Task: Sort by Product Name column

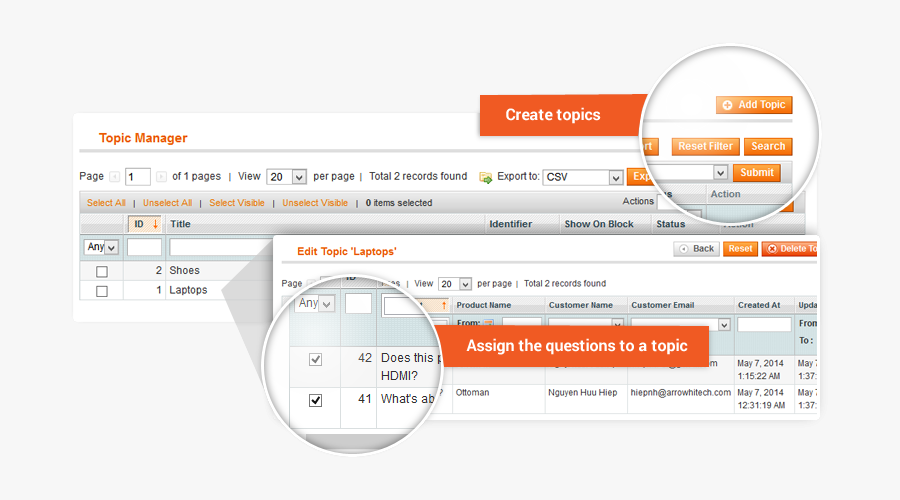Action: tap(483, 305)
